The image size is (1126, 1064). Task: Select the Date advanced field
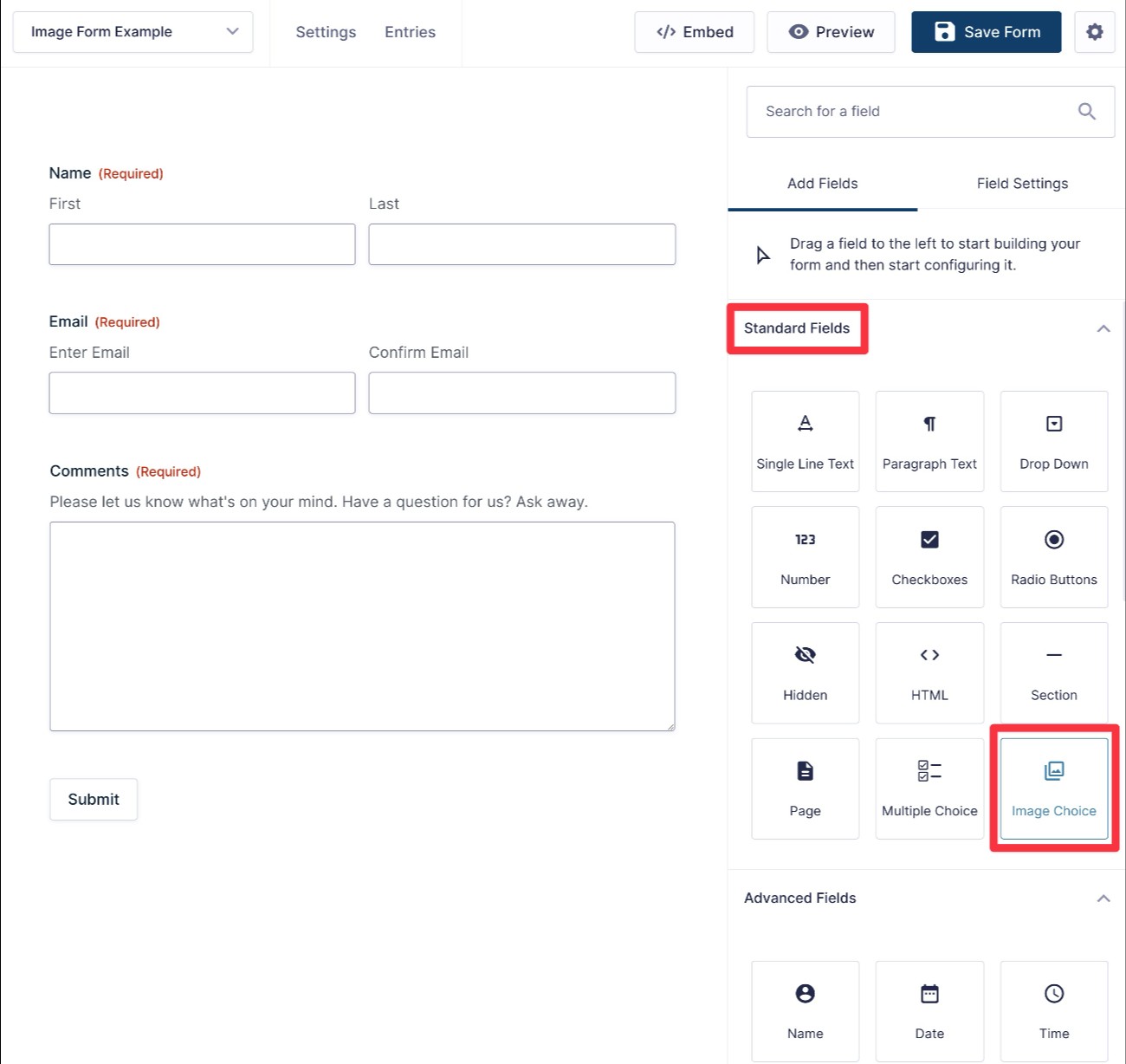click(x=929, y=1010)
